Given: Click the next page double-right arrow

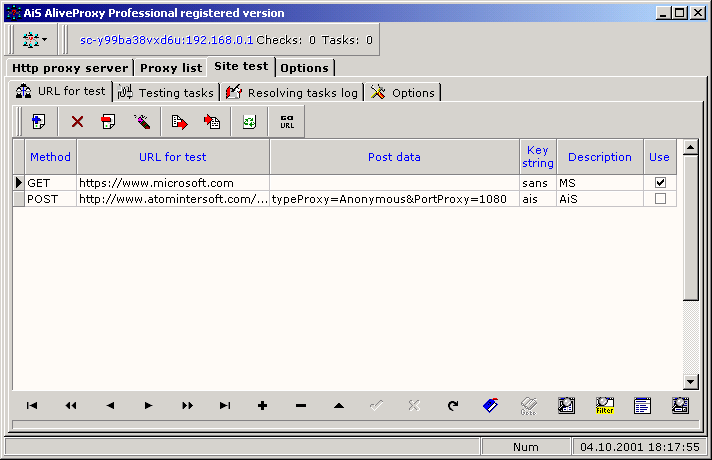Looking at the screenshot, I should point(187,406).
